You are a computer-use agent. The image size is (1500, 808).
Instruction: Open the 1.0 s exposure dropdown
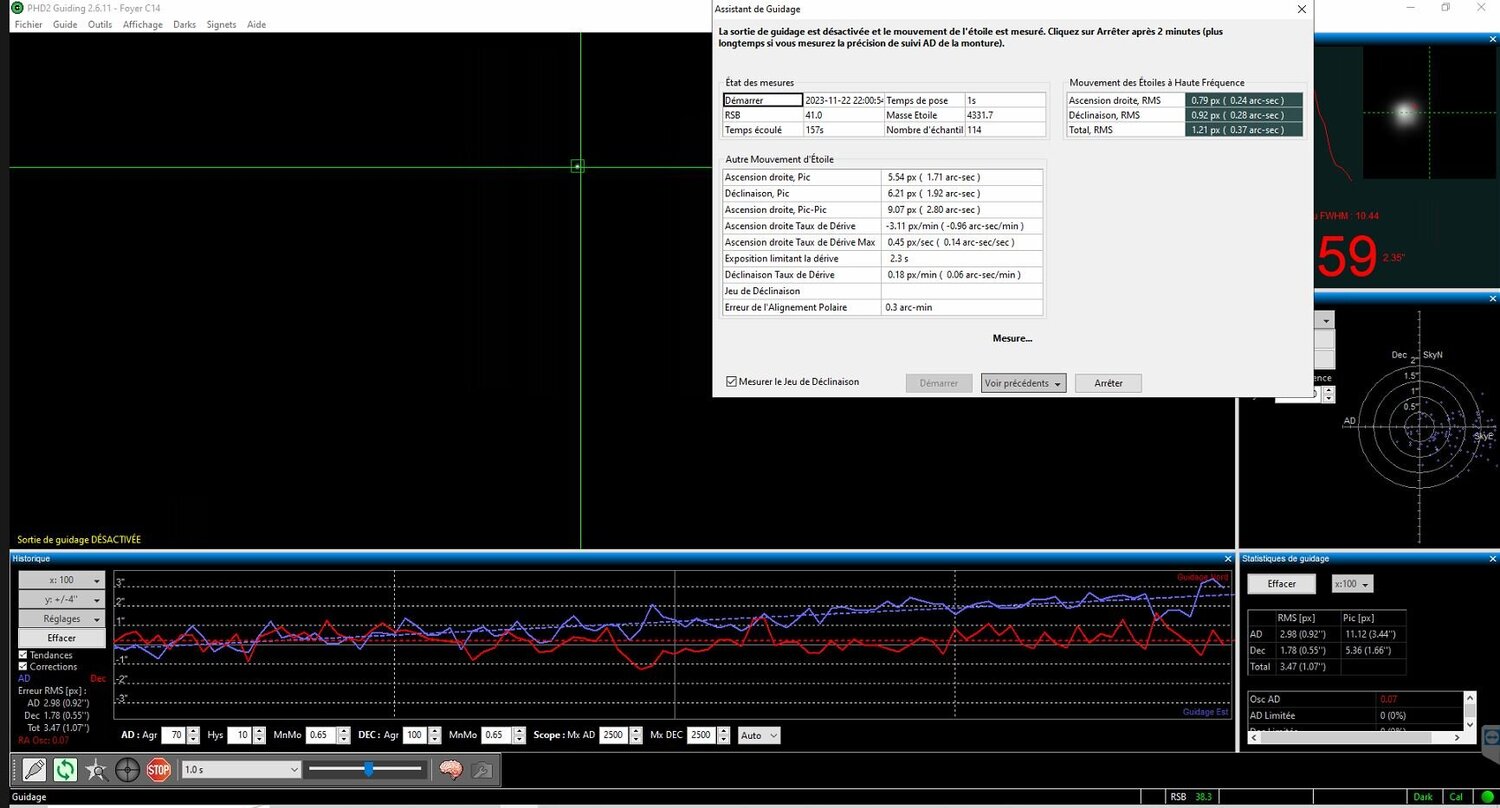[x=295, y=769]
